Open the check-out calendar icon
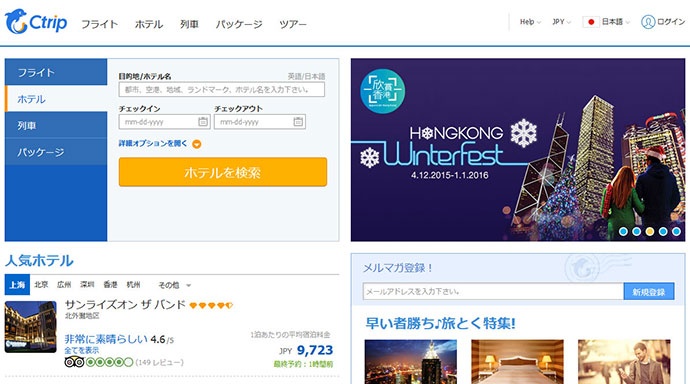Viewport: 690px width, 384px height. pos(298,121)
